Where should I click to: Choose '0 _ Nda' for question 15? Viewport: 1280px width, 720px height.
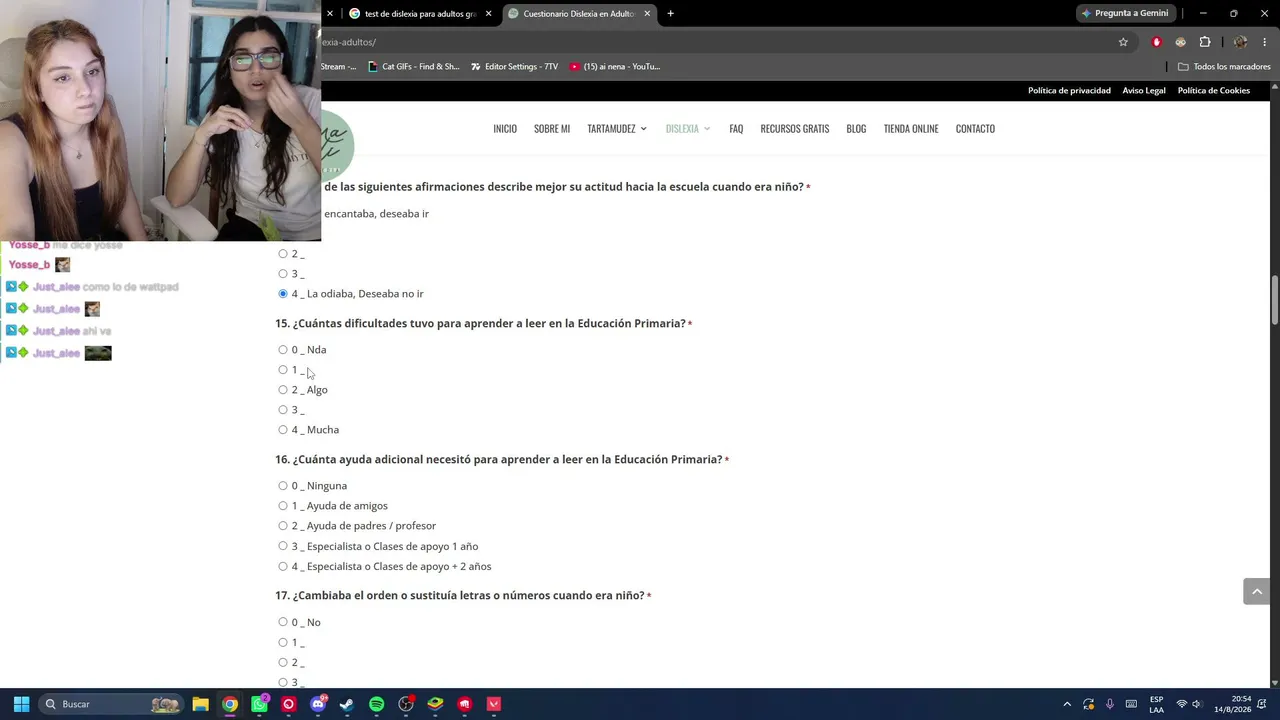[x=283, y=349]
